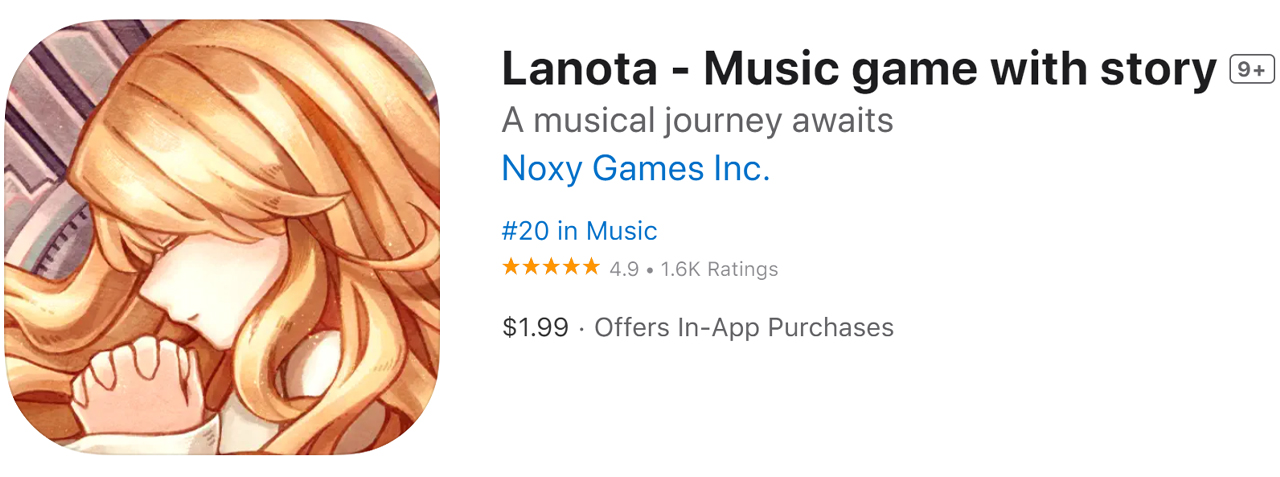Click the Offers In-App Purchases text
The width and height of the screenshot is (1280, 477).
coord(744,327)
